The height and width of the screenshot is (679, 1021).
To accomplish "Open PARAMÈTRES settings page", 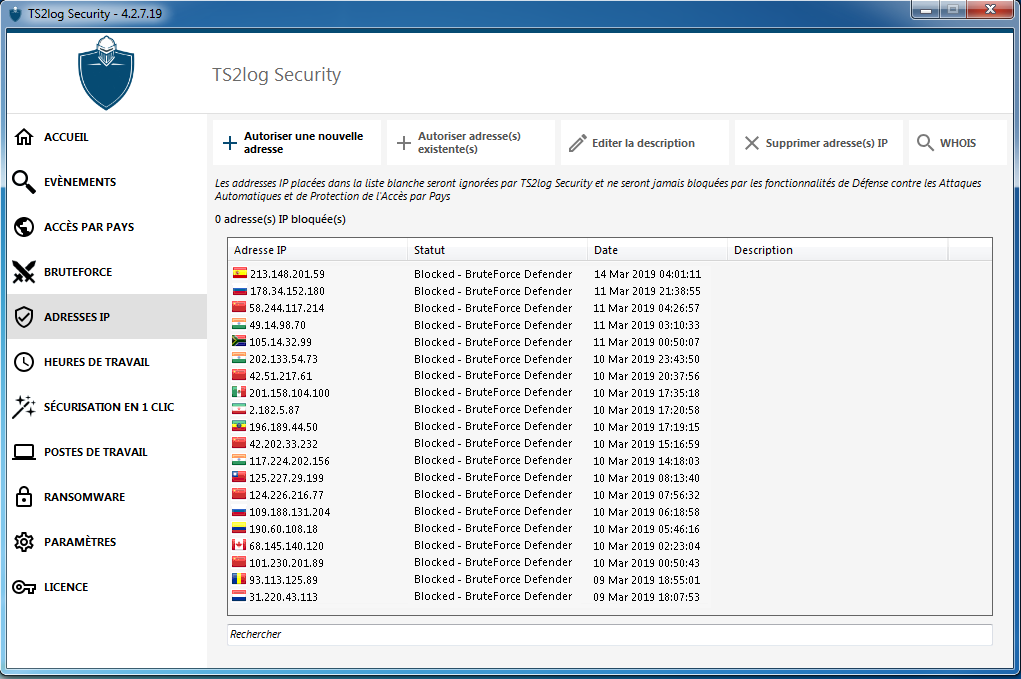I will click(x=107, y=542).
